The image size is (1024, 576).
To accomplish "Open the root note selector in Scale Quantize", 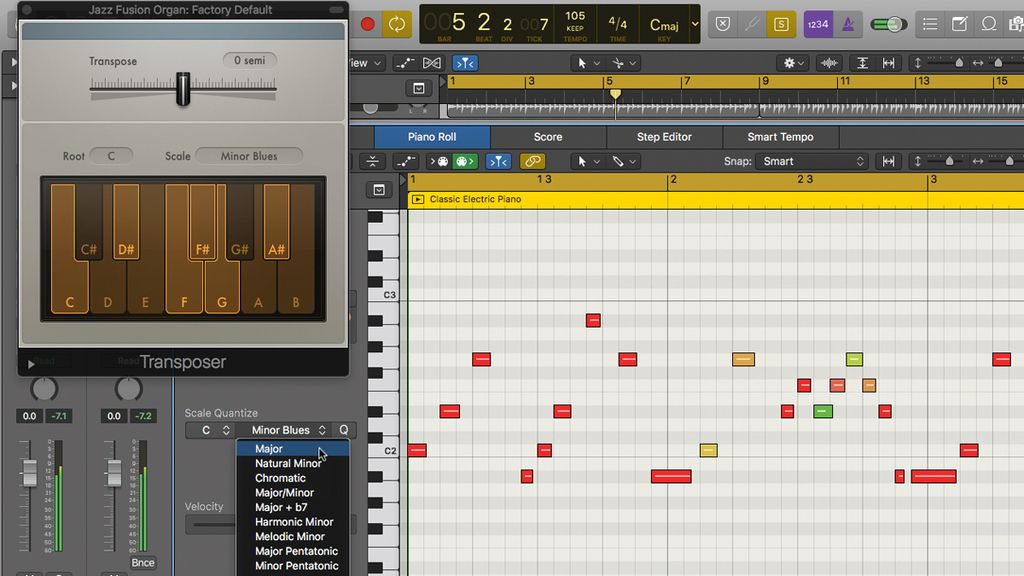I will 208,430.
